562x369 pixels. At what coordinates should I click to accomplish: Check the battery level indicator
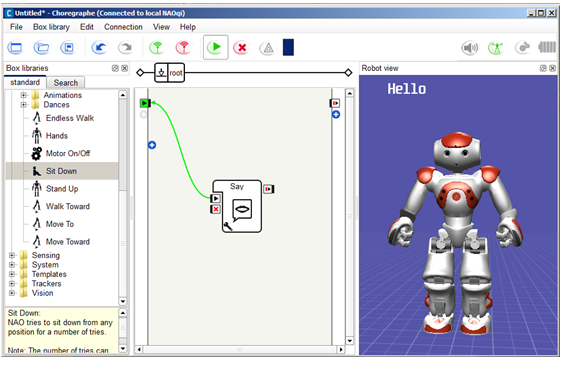click(547, 47)
